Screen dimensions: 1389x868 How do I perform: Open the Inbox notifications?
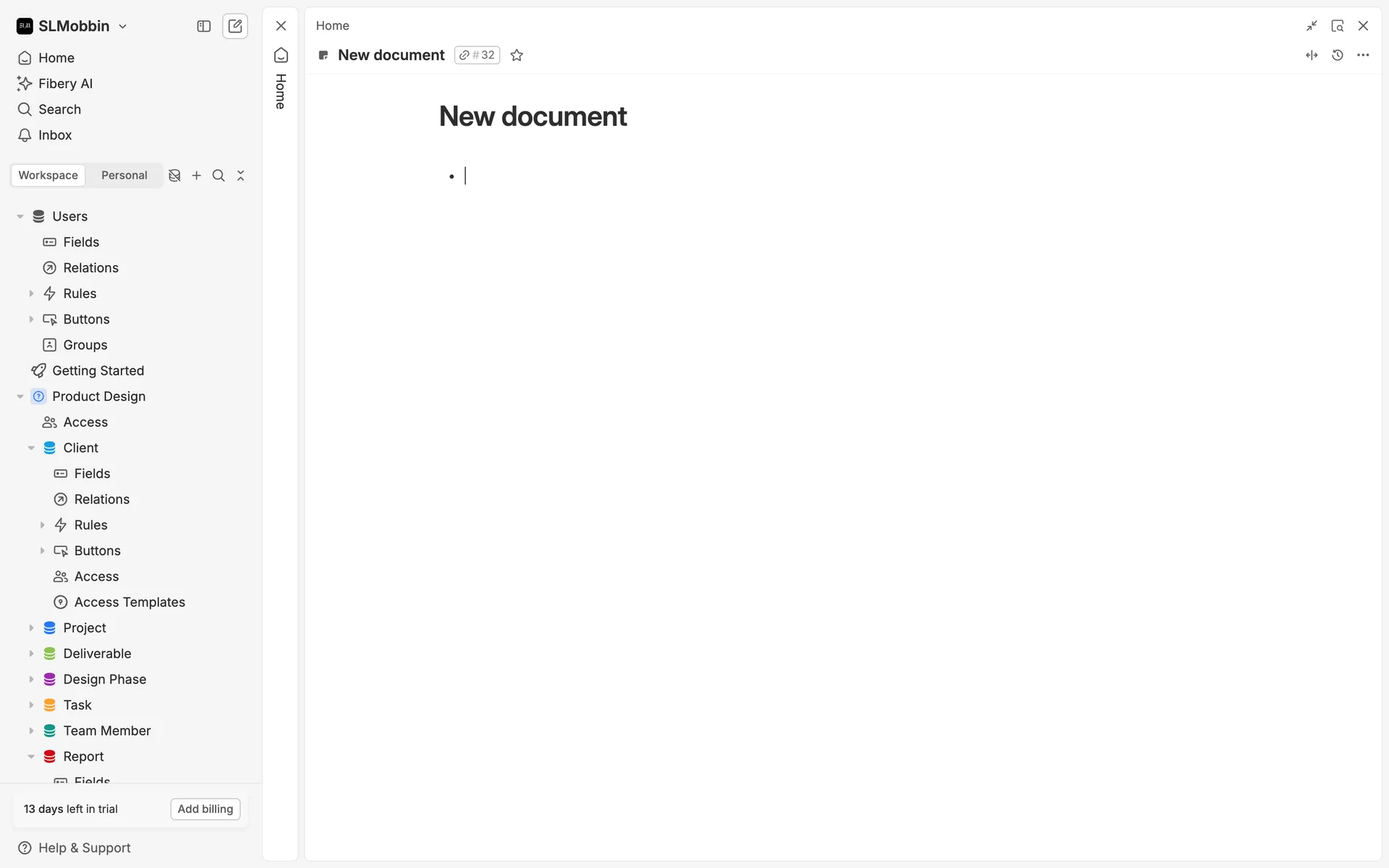pos(55,135)
